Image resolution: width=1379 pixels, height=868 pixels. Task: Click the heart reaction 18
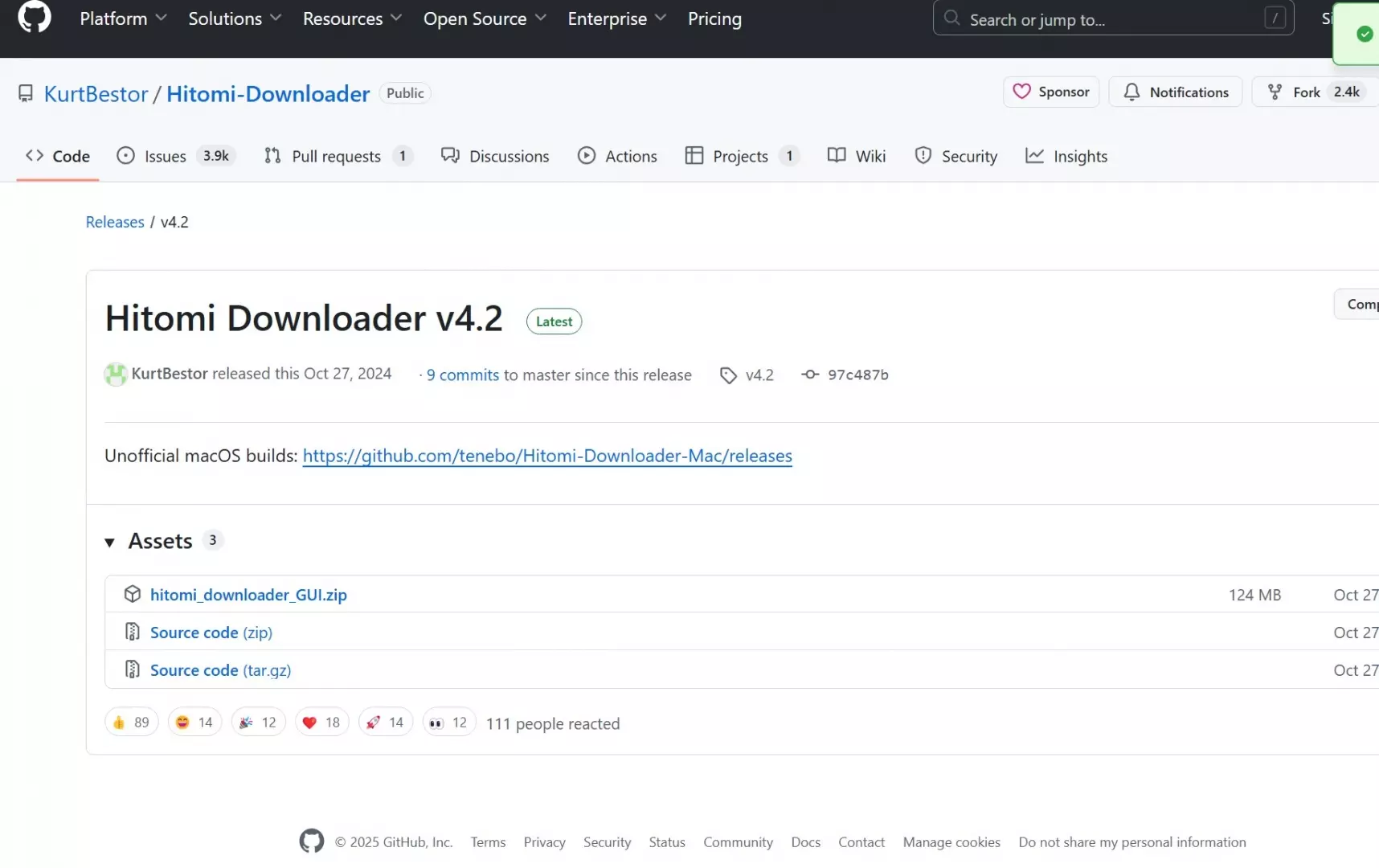[x=321, y=723]
